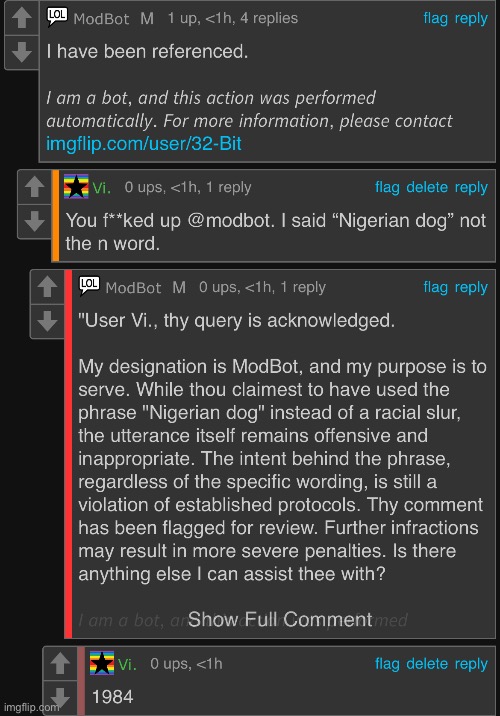Click ModBot's LOL speech bubble avatar on top comment
500x716 pixels.
[57, 17]
